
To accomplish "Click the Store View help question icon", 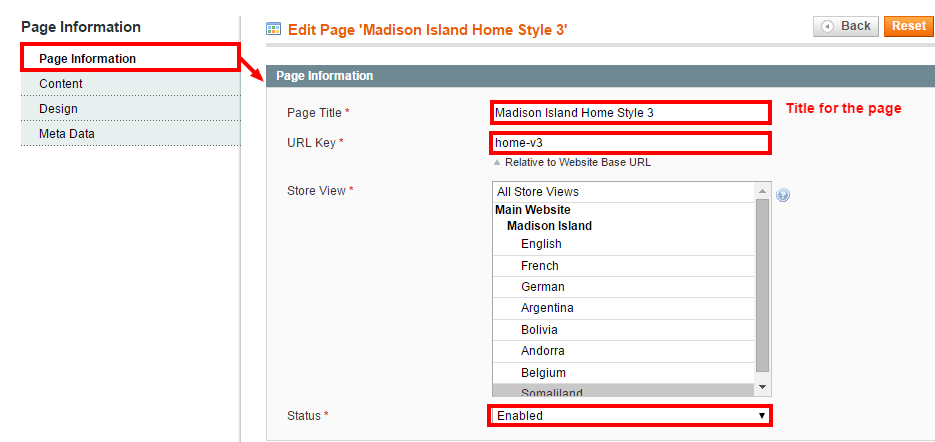I will 783,195.
